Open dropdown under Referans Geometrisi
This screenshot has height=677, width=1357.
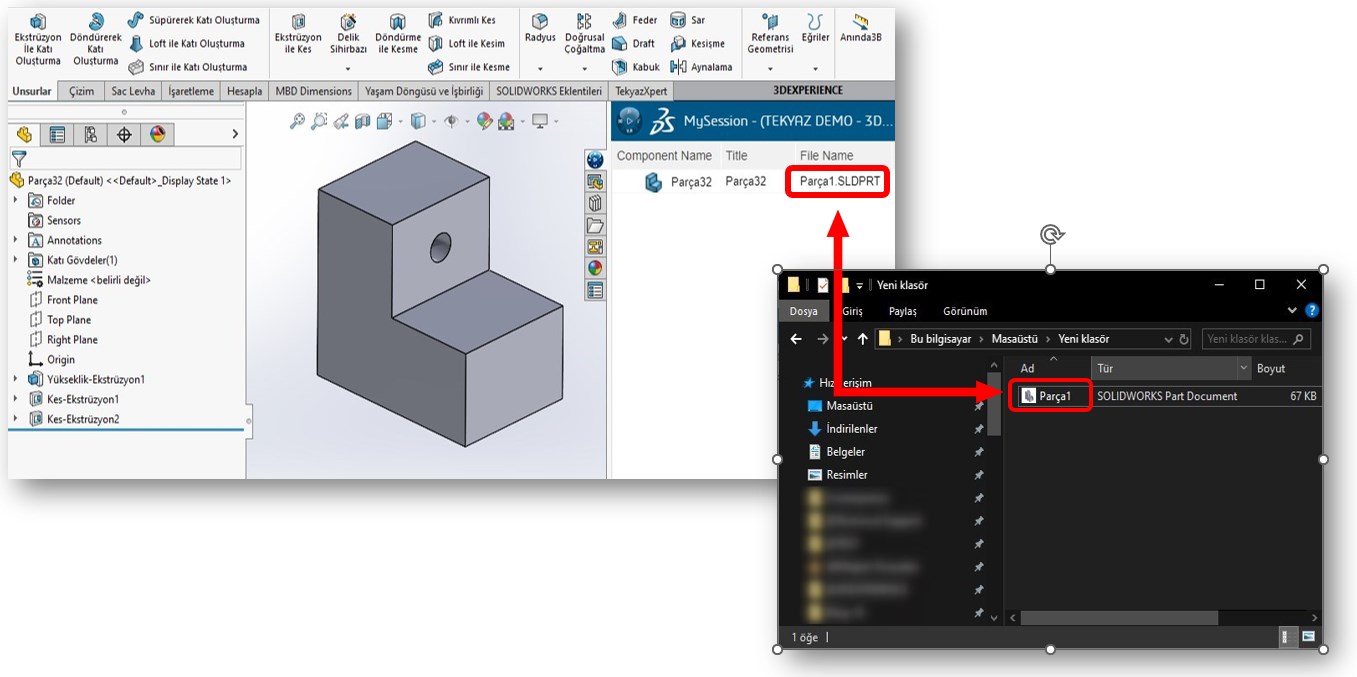click(770, 69)
